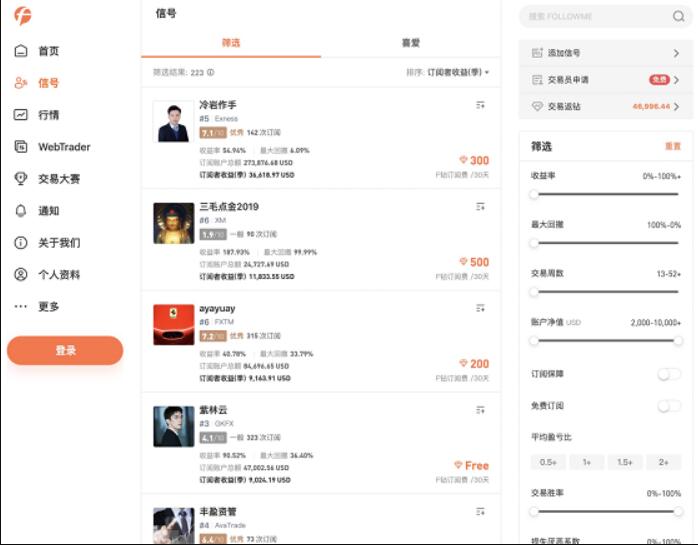698x545 pixels.
Task: Select the 2+ profit-loss ratio option
Action: [664, 462]
